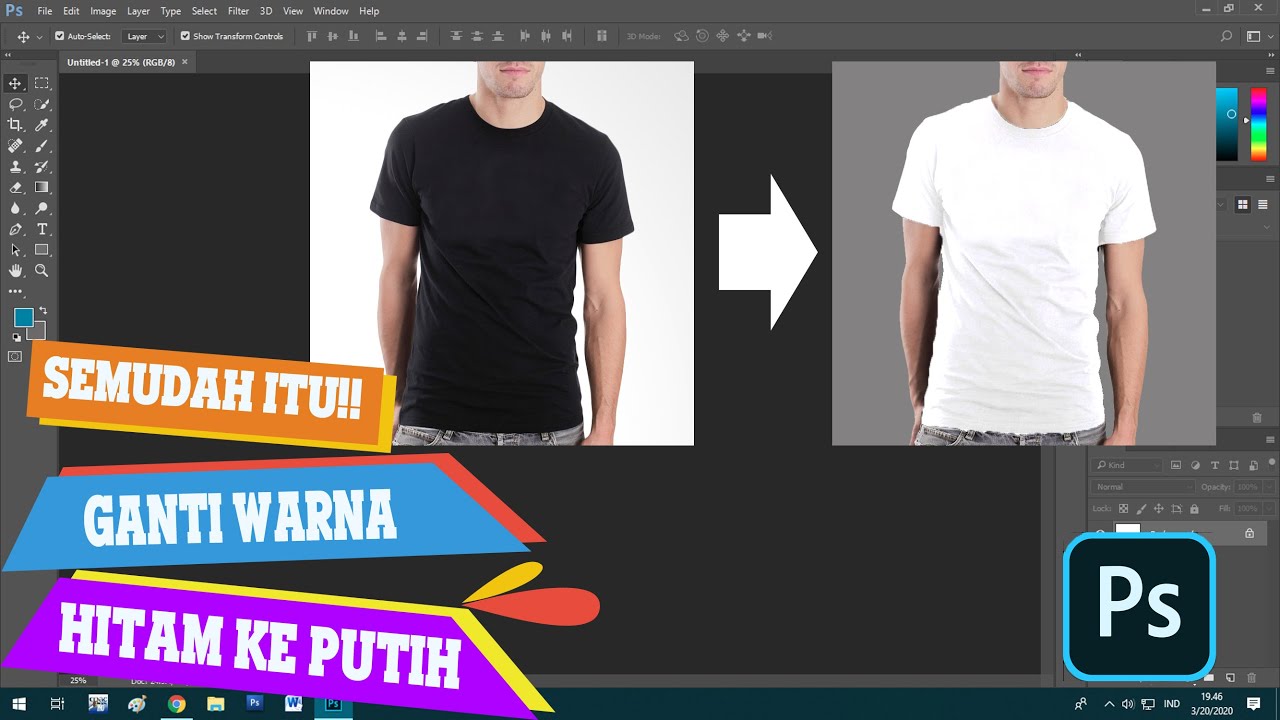Open the Edit Toolbar three-dots button
1280x720 pixels.
pyautogui.click(x=15, y=292)
